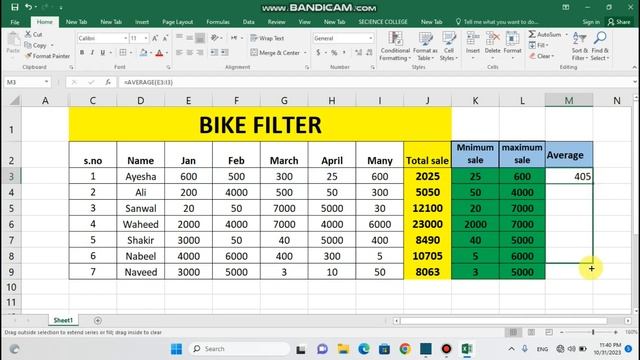Switch to Page Layout view in status bar
Viewport: 640px width, 360px height.
pyautogui.click(x=531, y=332)
